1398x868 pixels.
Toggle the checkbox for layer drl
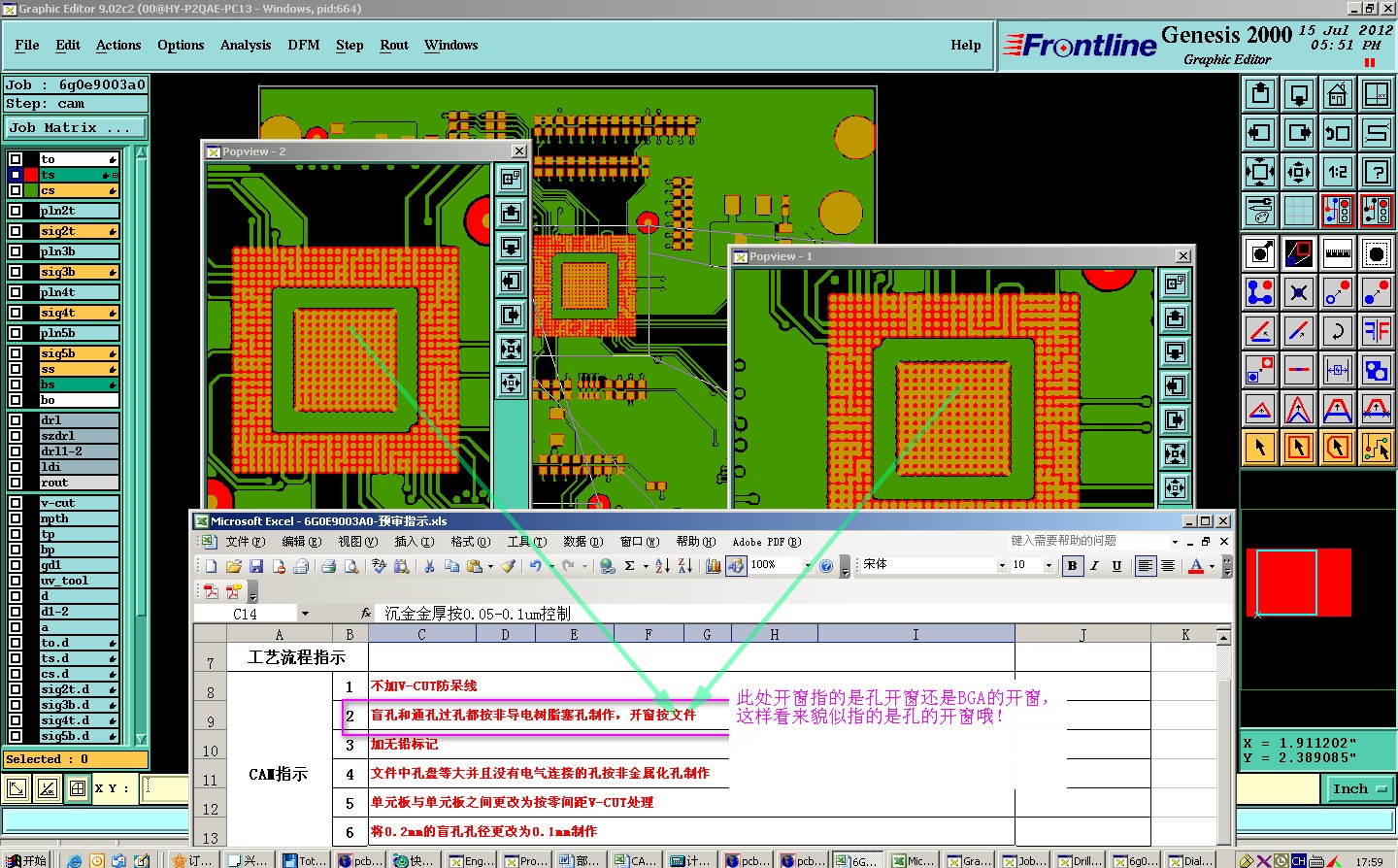(x=16, y=420)
